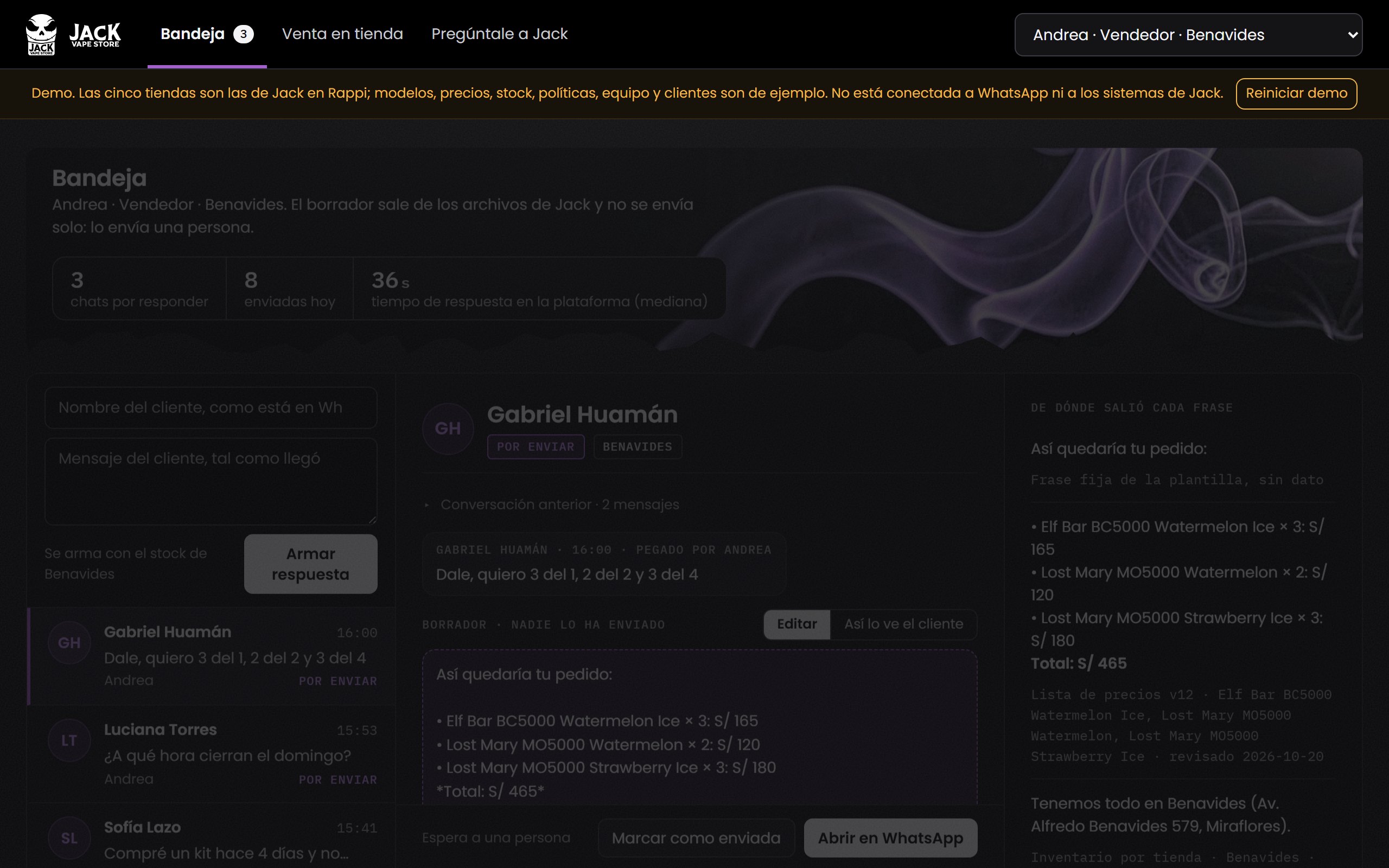Click the 3 chats por responder stat
The width and height of the screenshot is (1389, 868).
139,288
